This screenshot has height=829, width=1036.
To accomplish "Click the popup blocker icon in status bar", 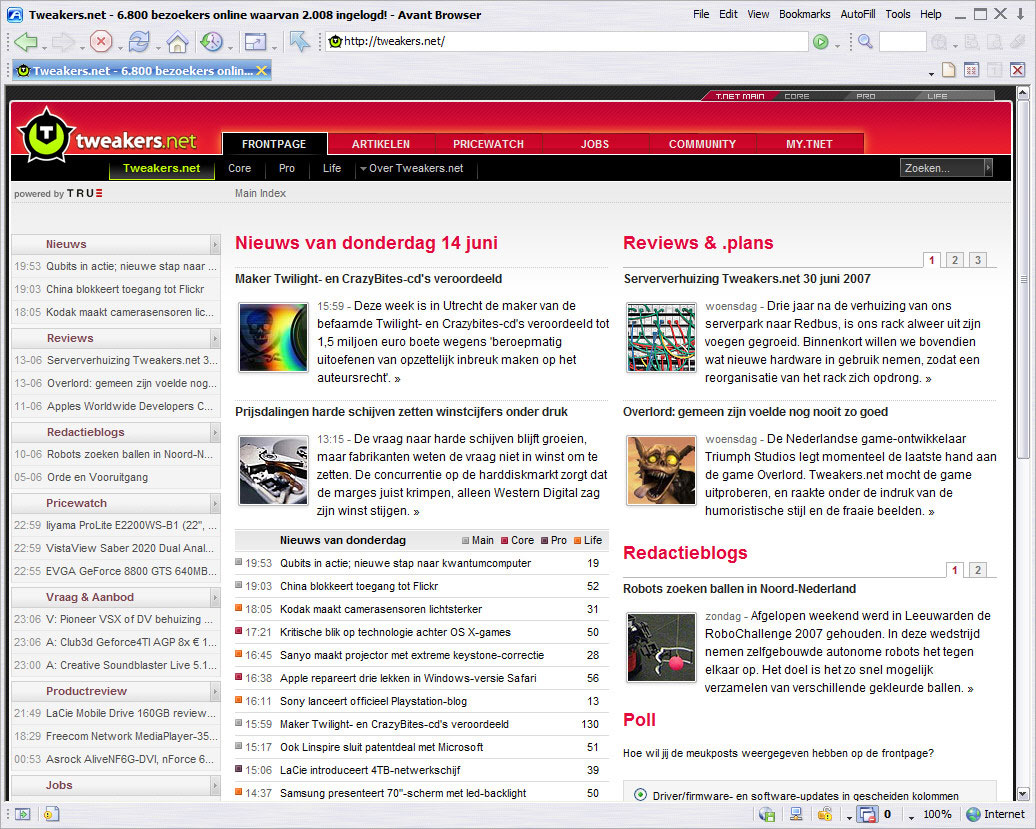I will click(868, 814).
